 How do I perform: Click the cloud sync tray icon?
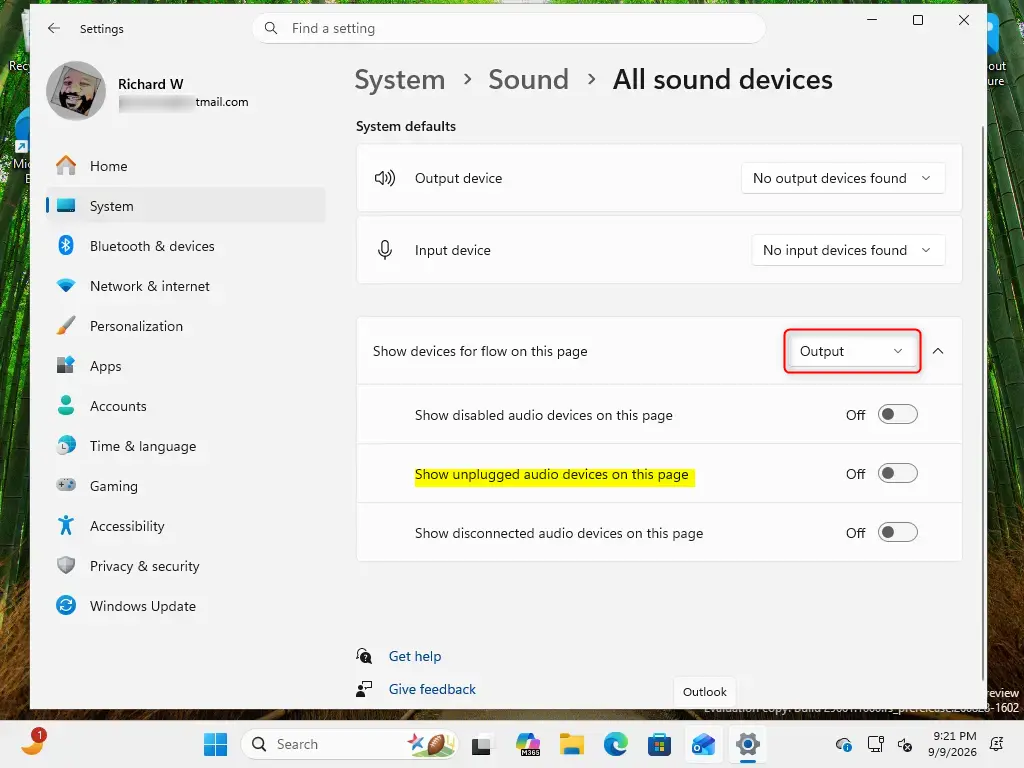point(844,744)
